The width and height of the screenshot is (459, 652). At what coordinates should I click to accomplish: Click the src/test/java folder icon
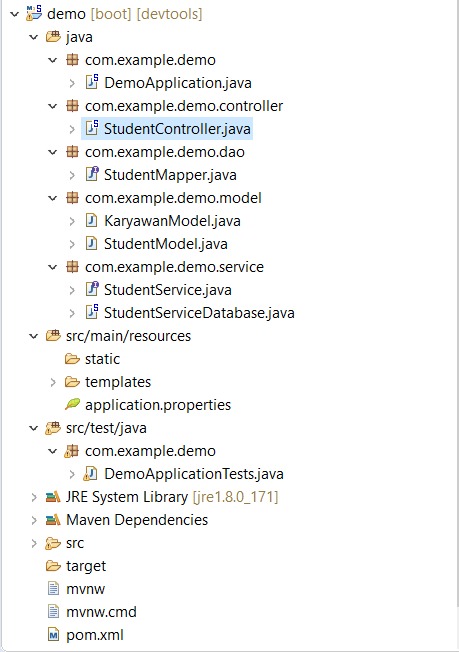pos(53,428)
